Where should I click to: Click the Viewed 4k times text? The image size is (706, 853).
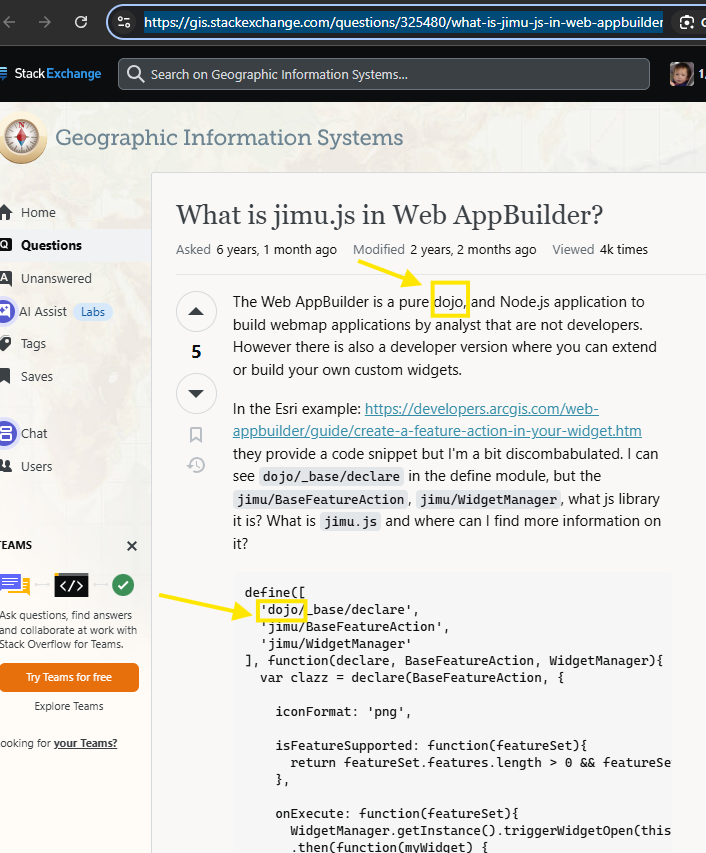pos(600,250)
